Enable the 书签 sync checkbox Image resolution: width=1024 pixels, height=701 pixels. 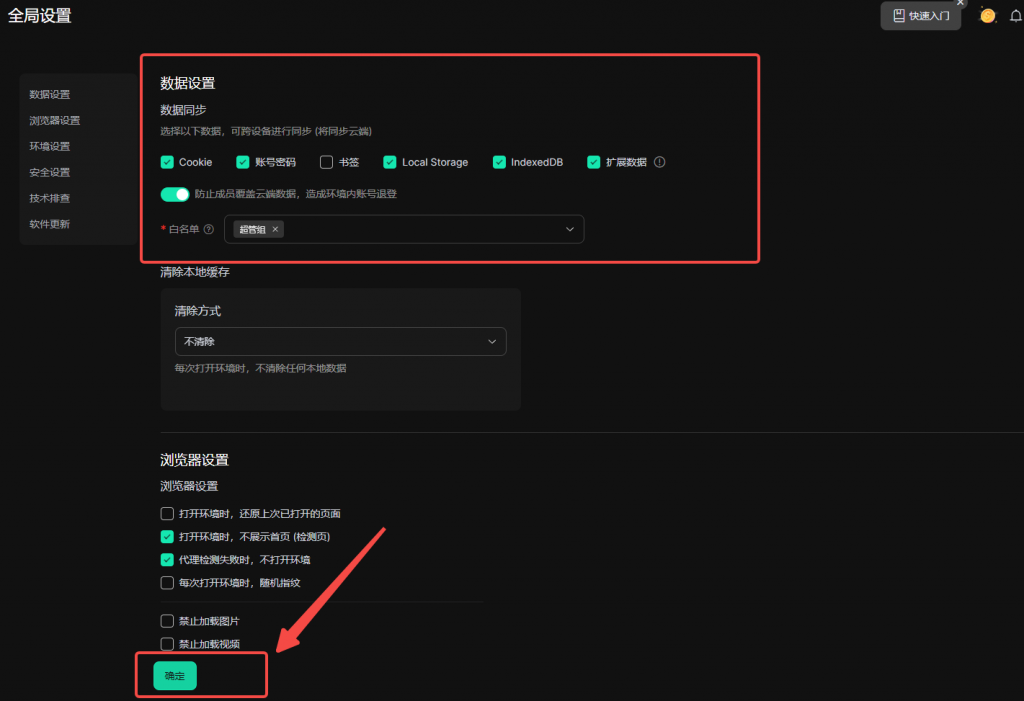pos(326,162)
